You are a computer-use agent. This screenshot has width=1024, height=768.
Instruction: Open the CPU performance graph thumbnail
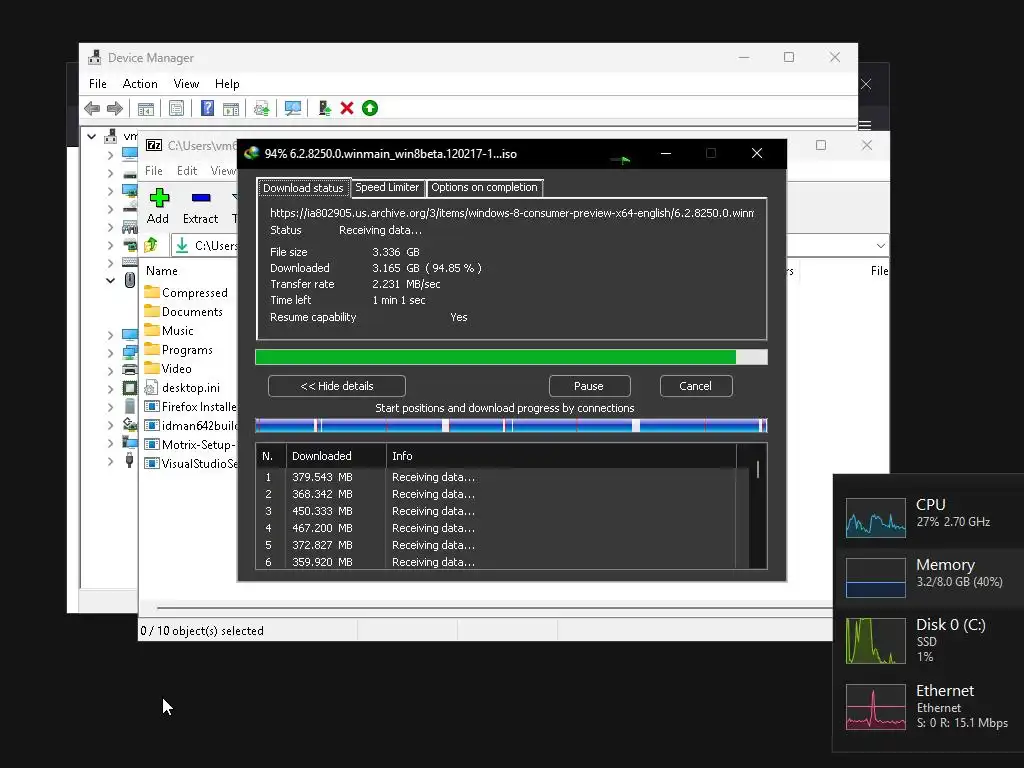876,517
